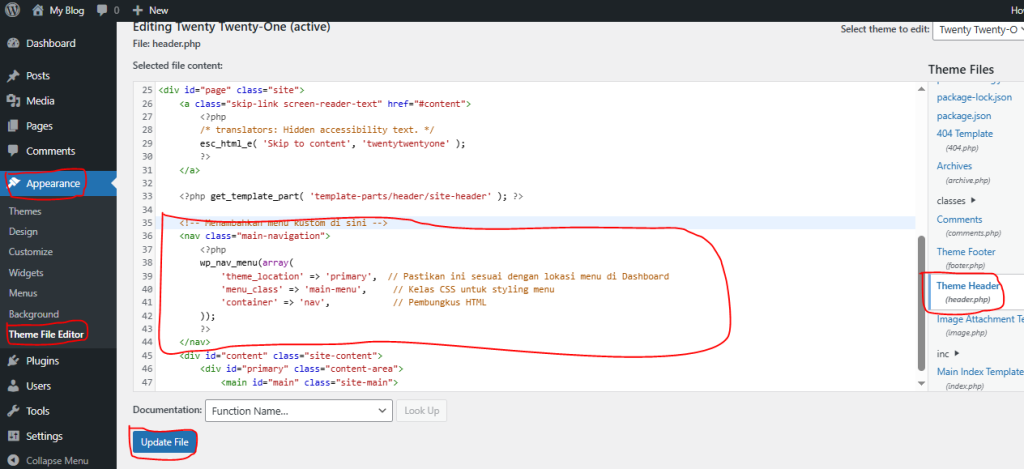Click the editor scroll up arrow
Image resolution: width=1024 pixels, height=469 pixels.
point(921,89)
